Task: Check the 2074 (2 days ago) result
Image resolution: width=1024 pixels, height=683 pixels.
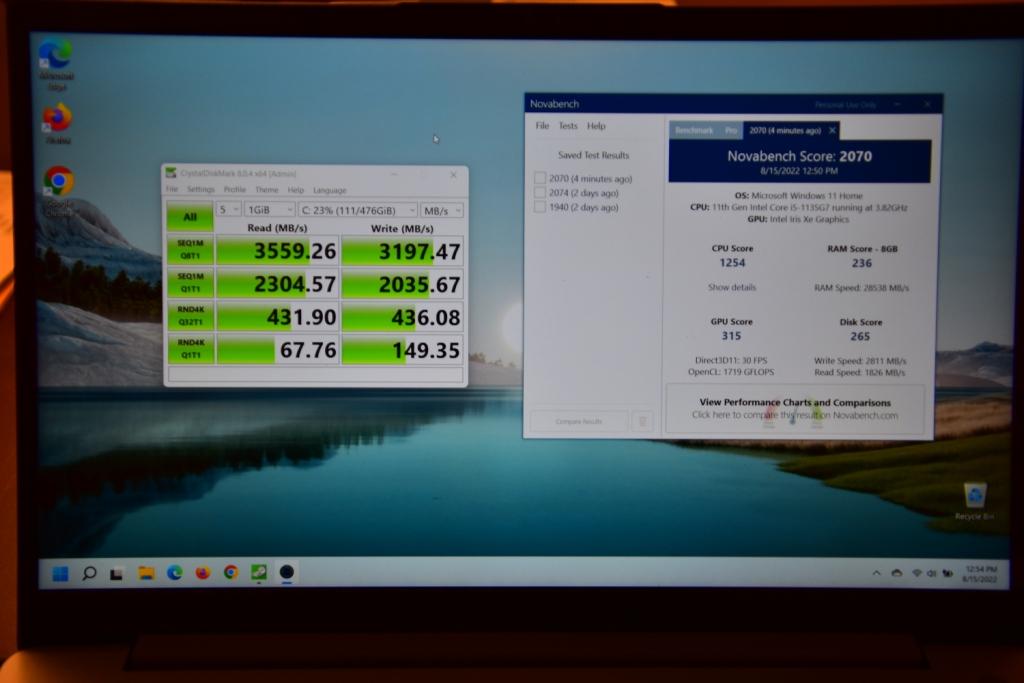Action: pos(540,193)
